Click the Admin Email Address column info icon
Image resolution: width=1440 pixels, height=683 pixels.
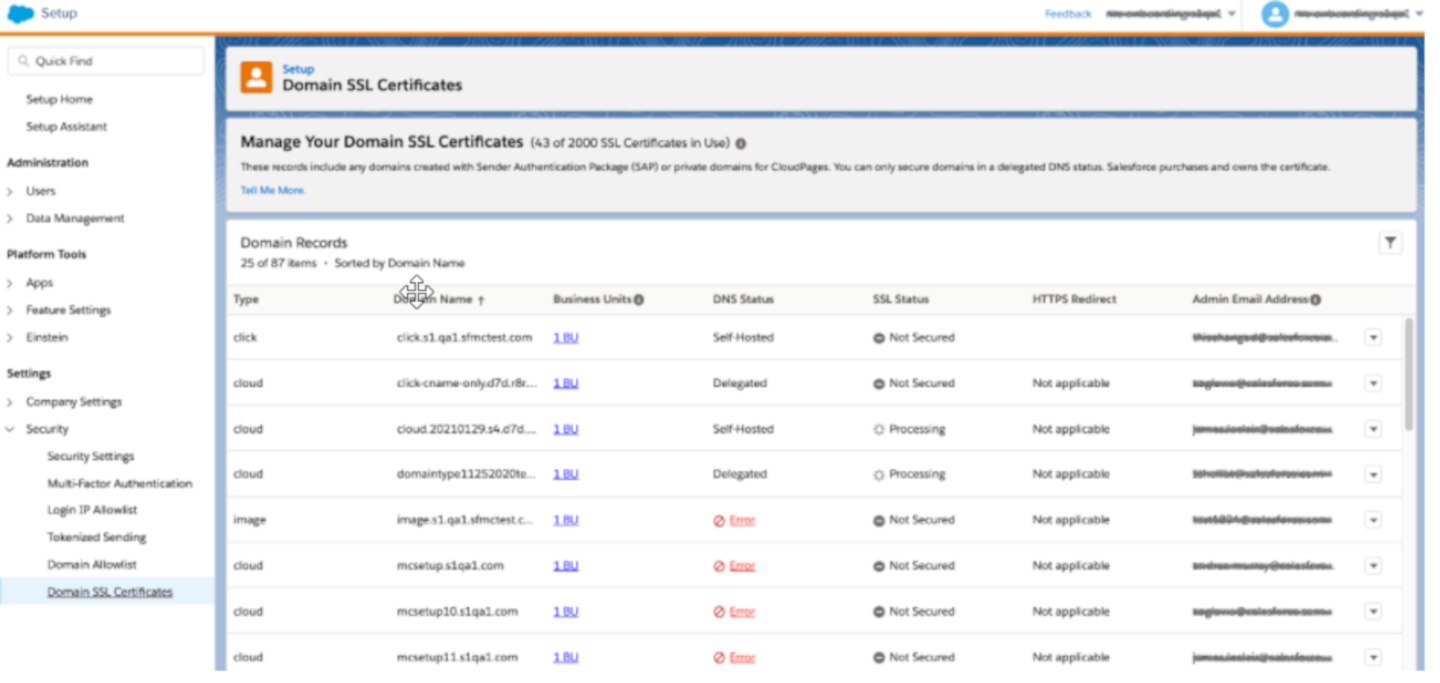click(x=1315, y=299)
